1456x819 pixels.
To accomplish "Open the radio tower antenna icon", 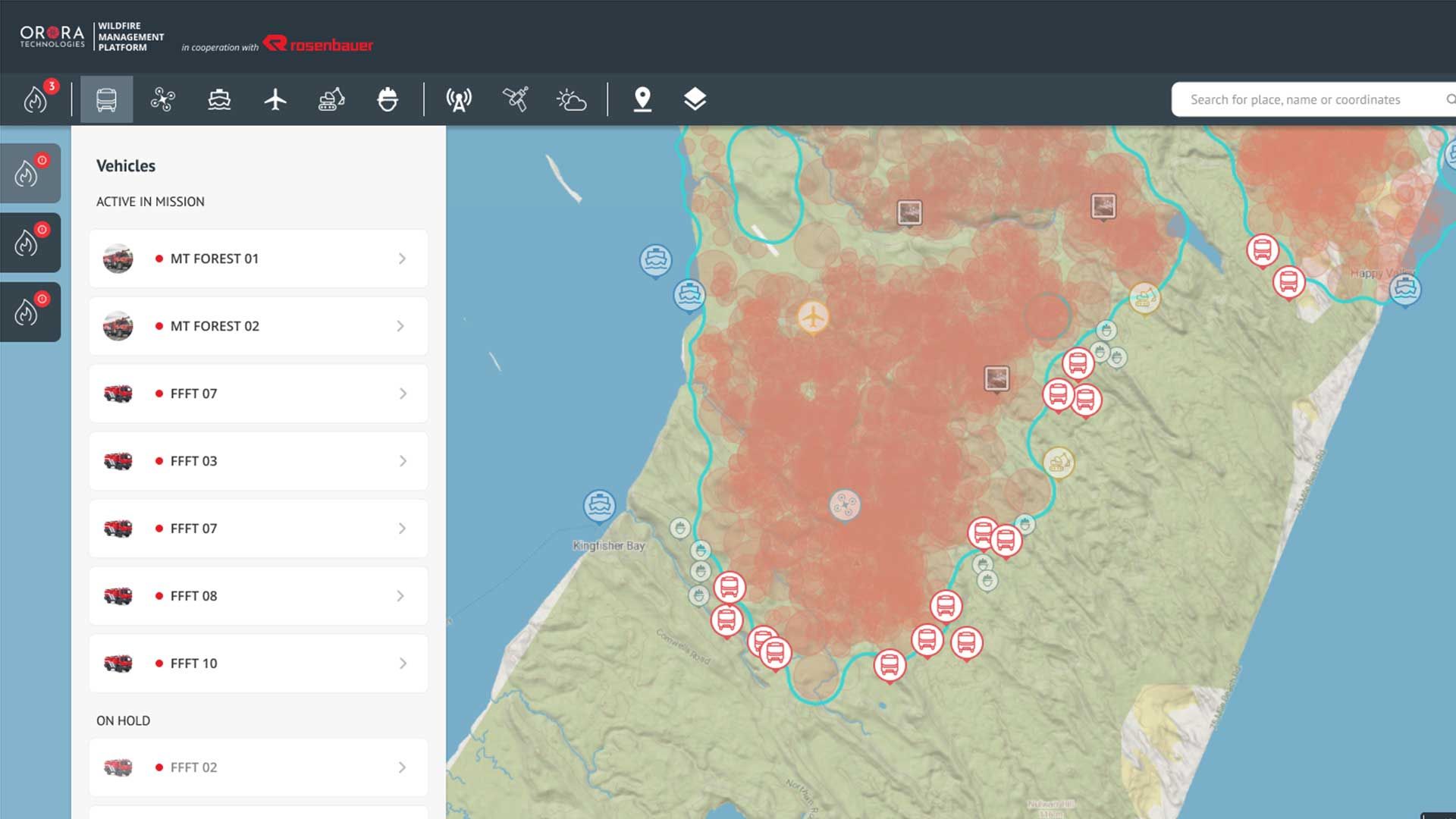I will click(x=459, y=99).
